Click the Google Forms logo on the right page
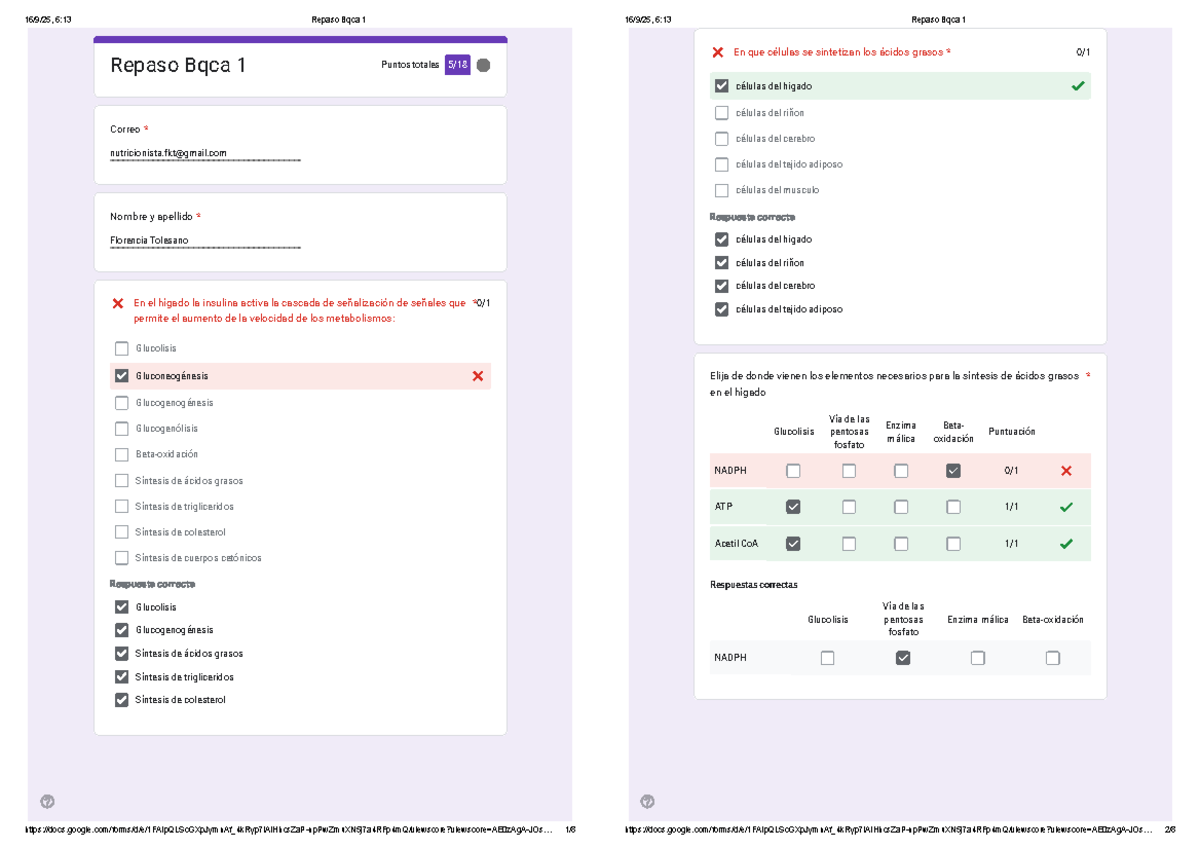Viewport: 1200px width, 849px height. [x=647, y=801]
